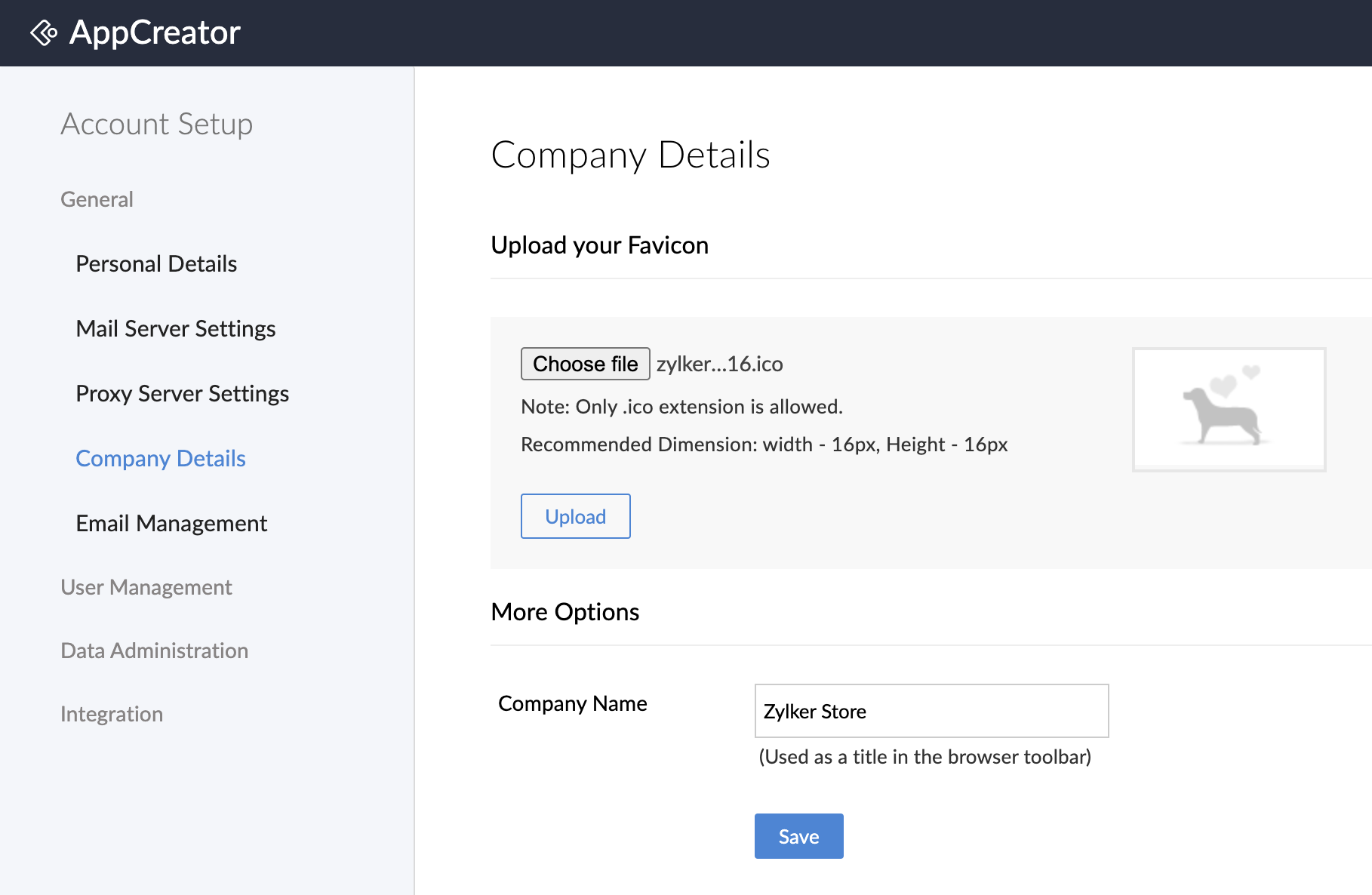Go to Mail Server Settings
Viewport: 1372px width, 895px height.
click(175, 329)
